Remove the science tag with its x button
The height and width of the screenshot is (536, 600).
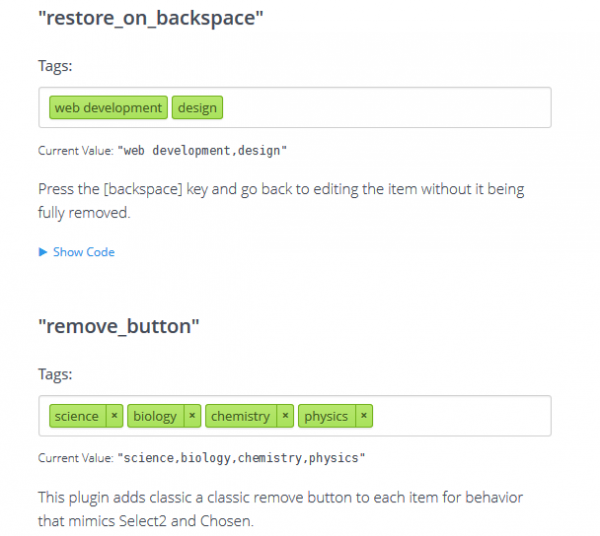coord(114,416)
